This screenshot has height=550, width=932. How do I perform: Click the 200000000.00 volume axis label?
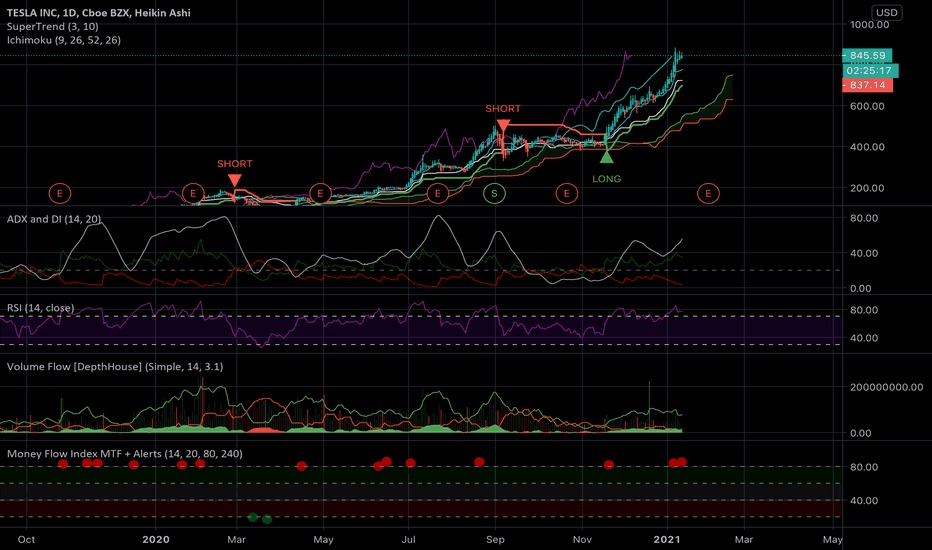click(886, 387)
